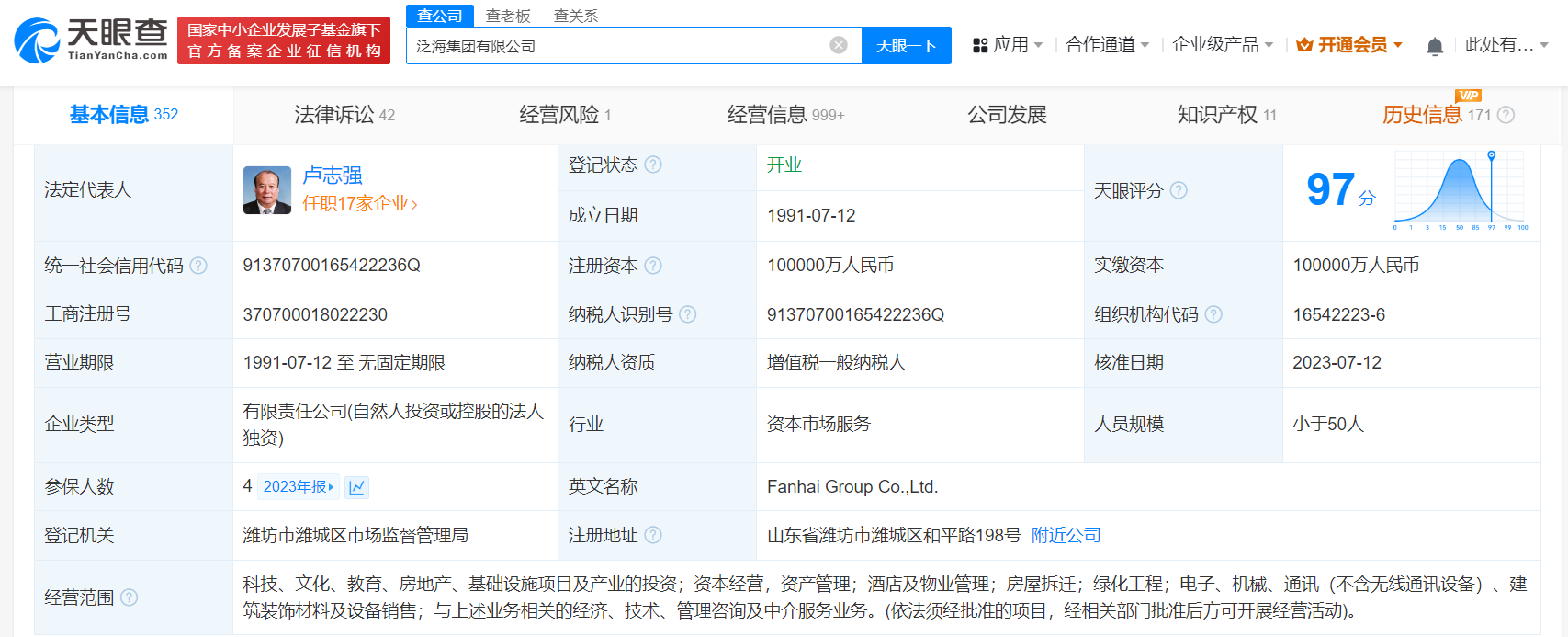Click help icon beside 组织机构代码

(1213, 314)
